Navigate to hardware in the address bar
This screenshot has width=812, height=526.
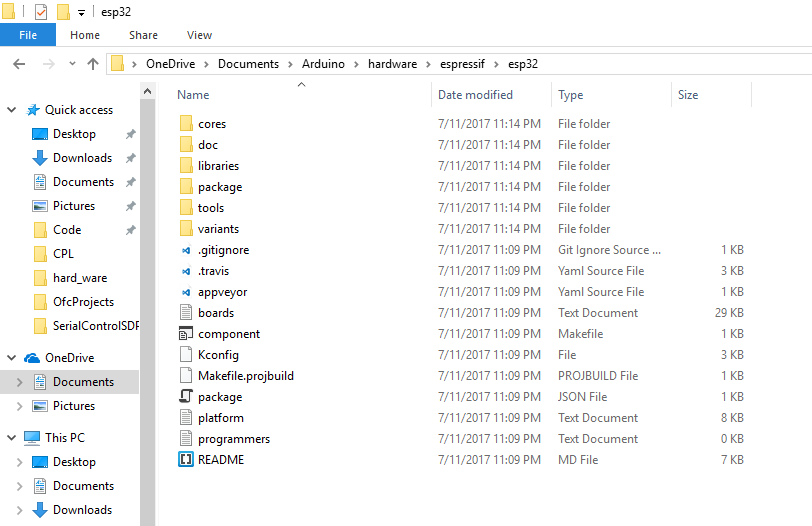click(x=393, y=64)
